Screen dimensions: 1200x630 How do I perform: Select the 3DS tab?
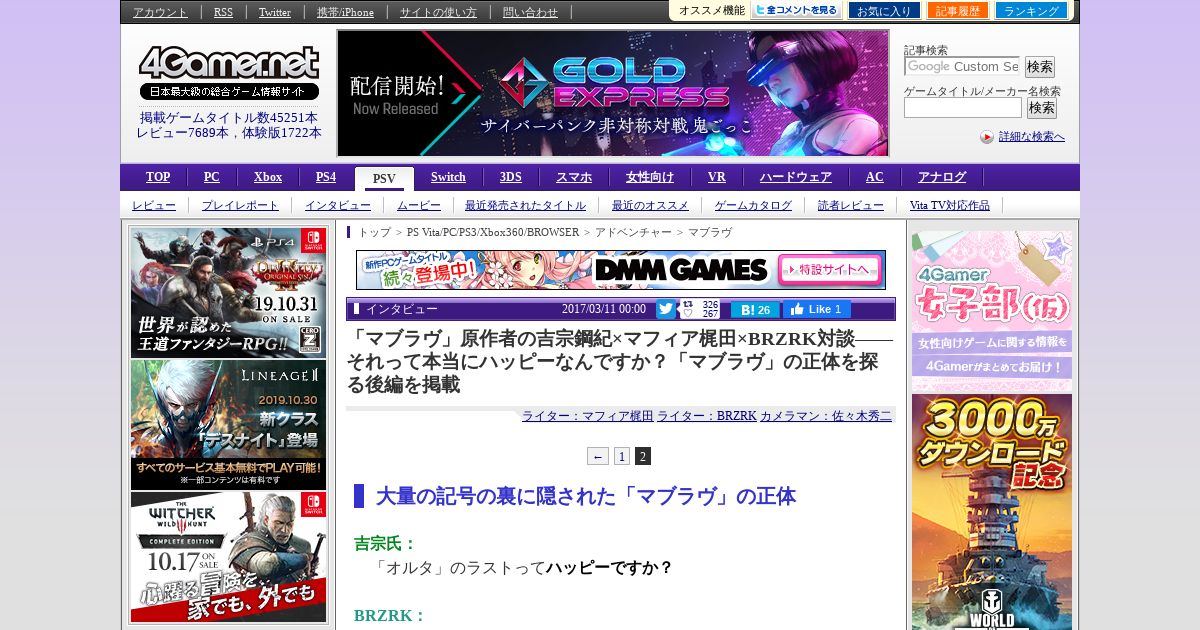(x=511, y=177)
